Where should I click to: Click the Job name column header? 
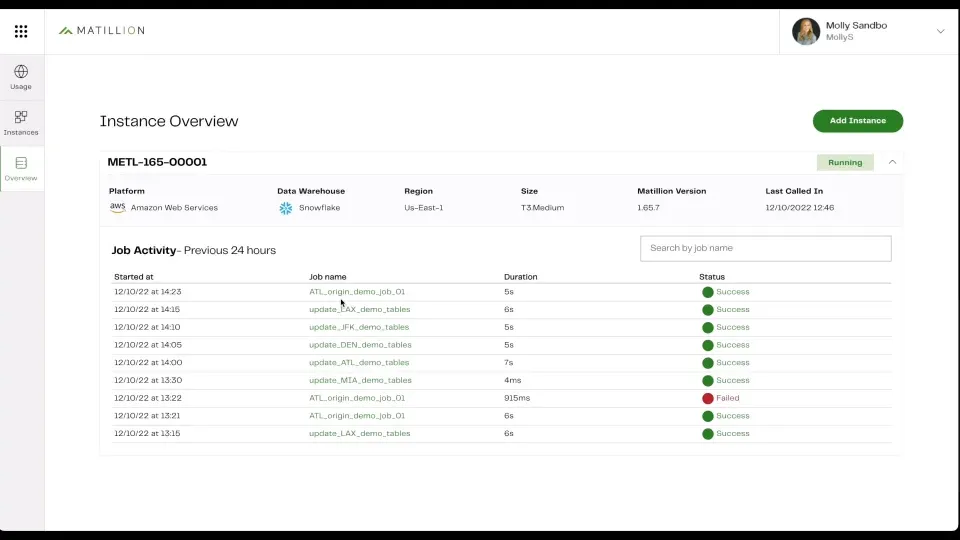[328, 277]
